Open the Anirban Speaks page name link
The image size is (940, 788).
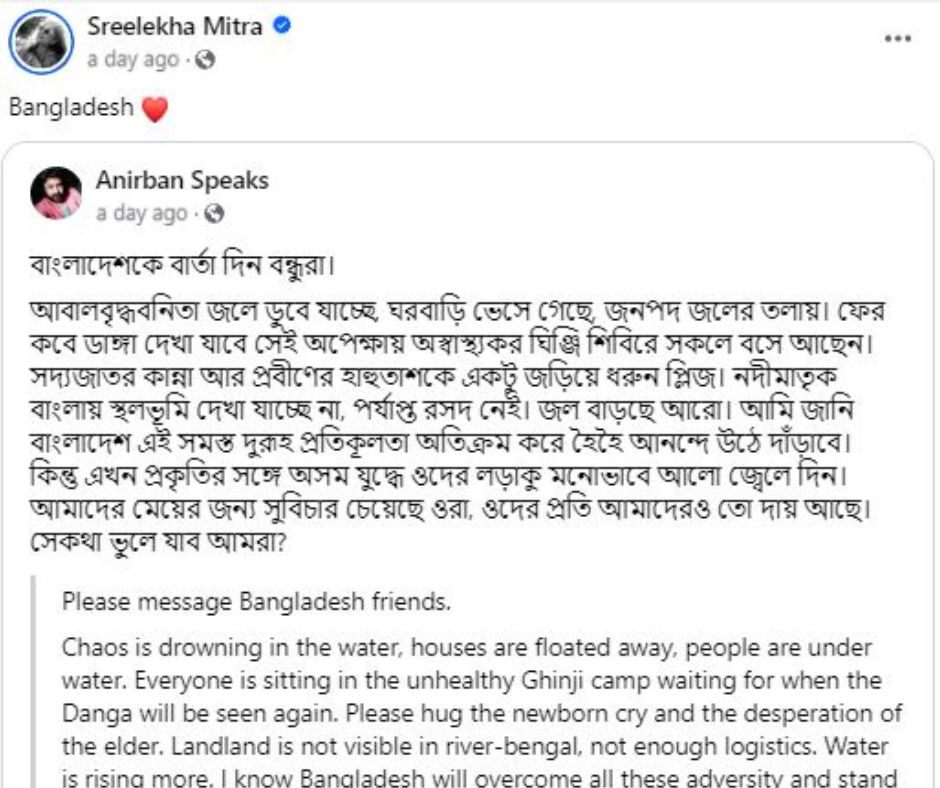click(x=182, y=181)
